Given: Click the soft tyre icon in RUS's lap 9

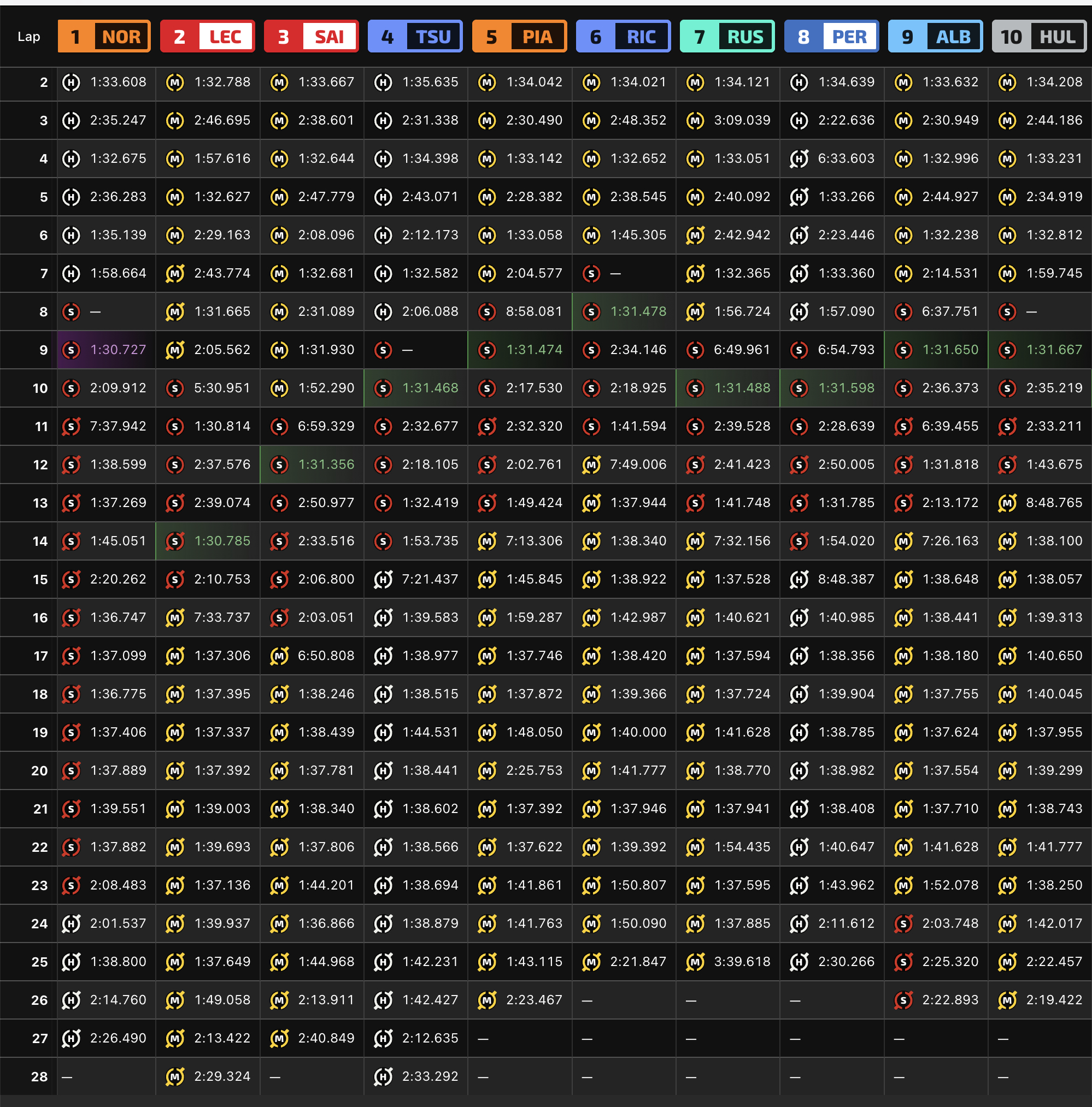Looking at the screenshot, I should pos(695,350).
